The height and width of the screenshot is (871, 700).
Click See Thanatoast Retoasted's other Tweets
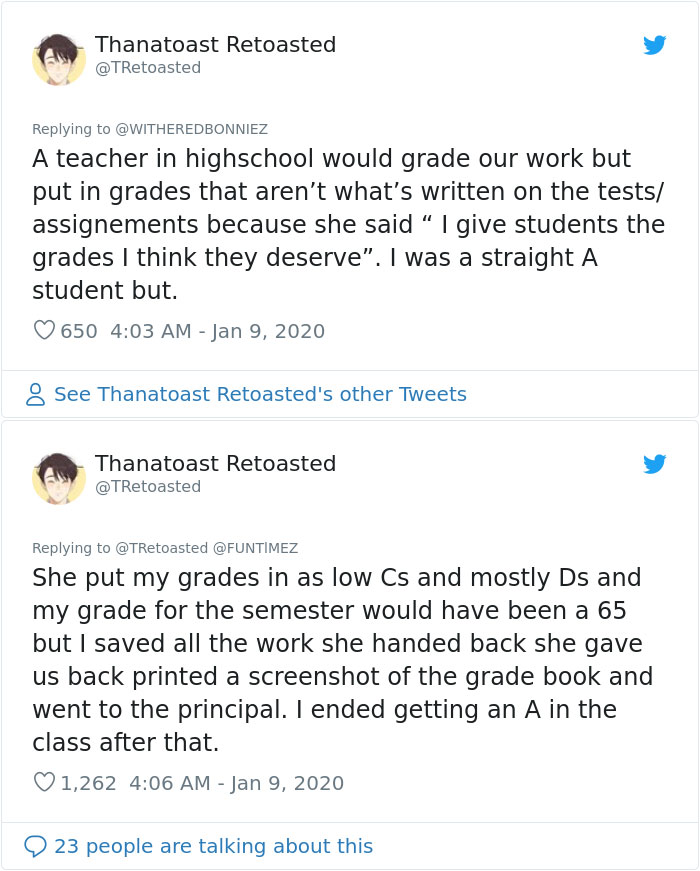point(258,394)
